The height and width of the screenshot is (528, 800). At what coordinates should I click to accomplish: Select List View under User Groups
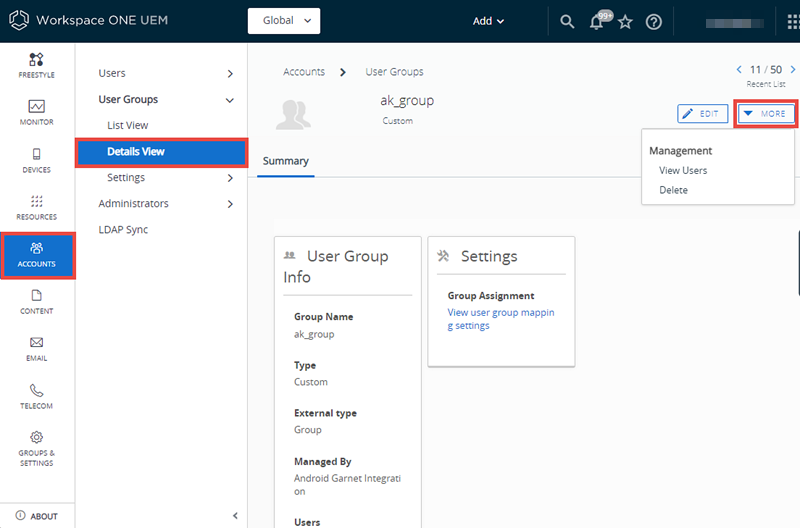tap(128, 125)
